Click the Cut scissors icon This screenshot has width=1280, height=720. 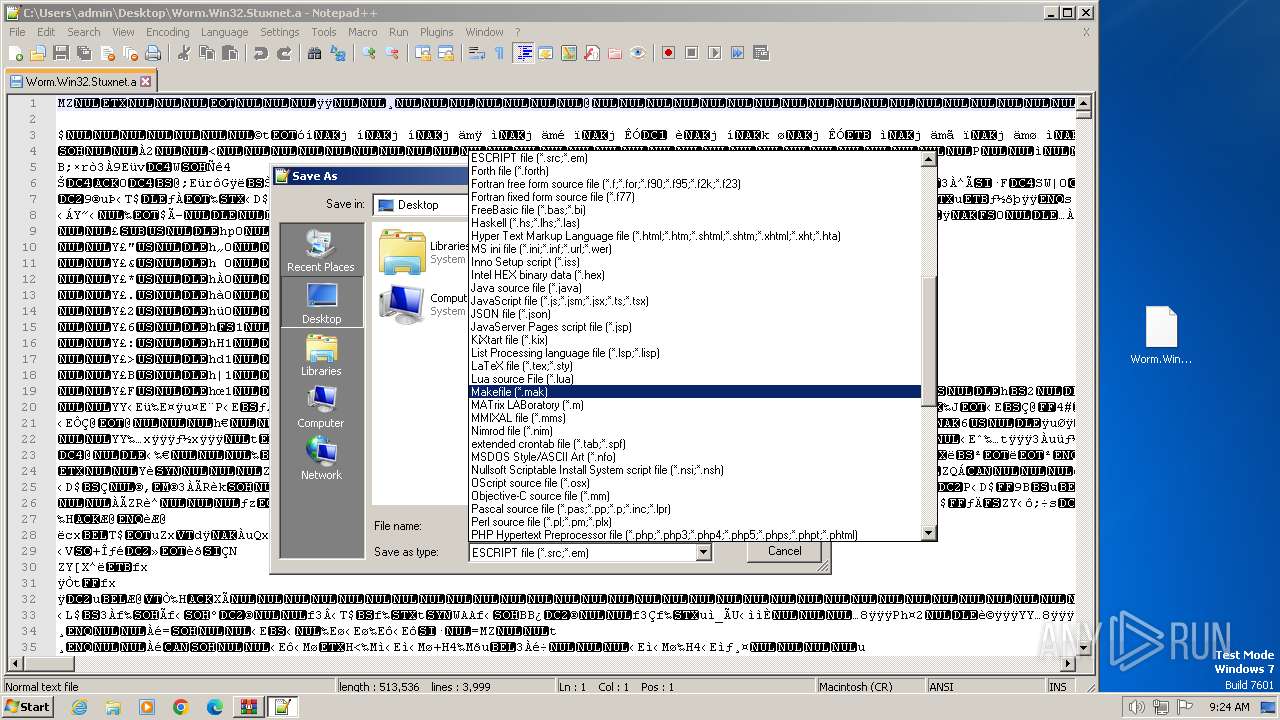click(184, 53)
